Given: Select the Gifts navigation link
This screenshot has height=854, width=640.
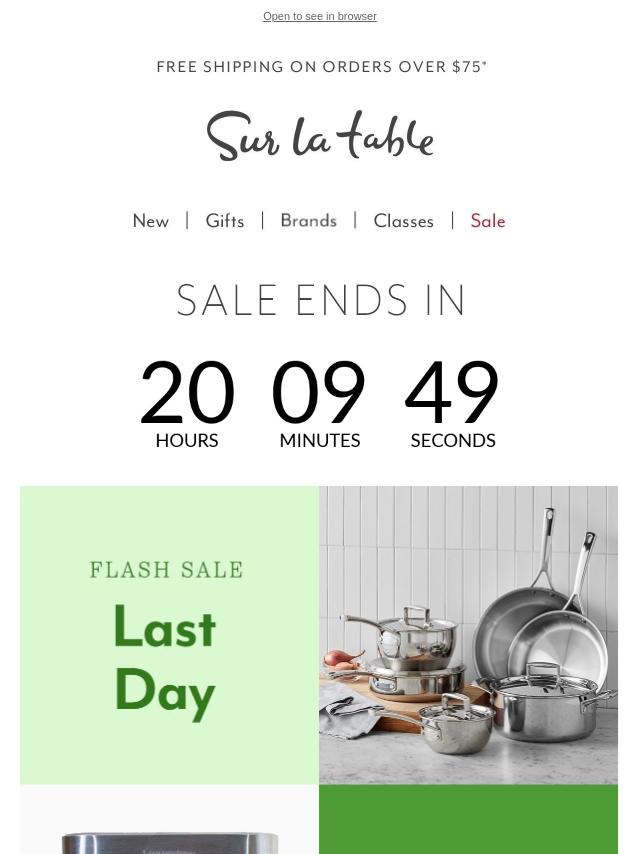Looking at the screenshot, I should tap(225, 221).
